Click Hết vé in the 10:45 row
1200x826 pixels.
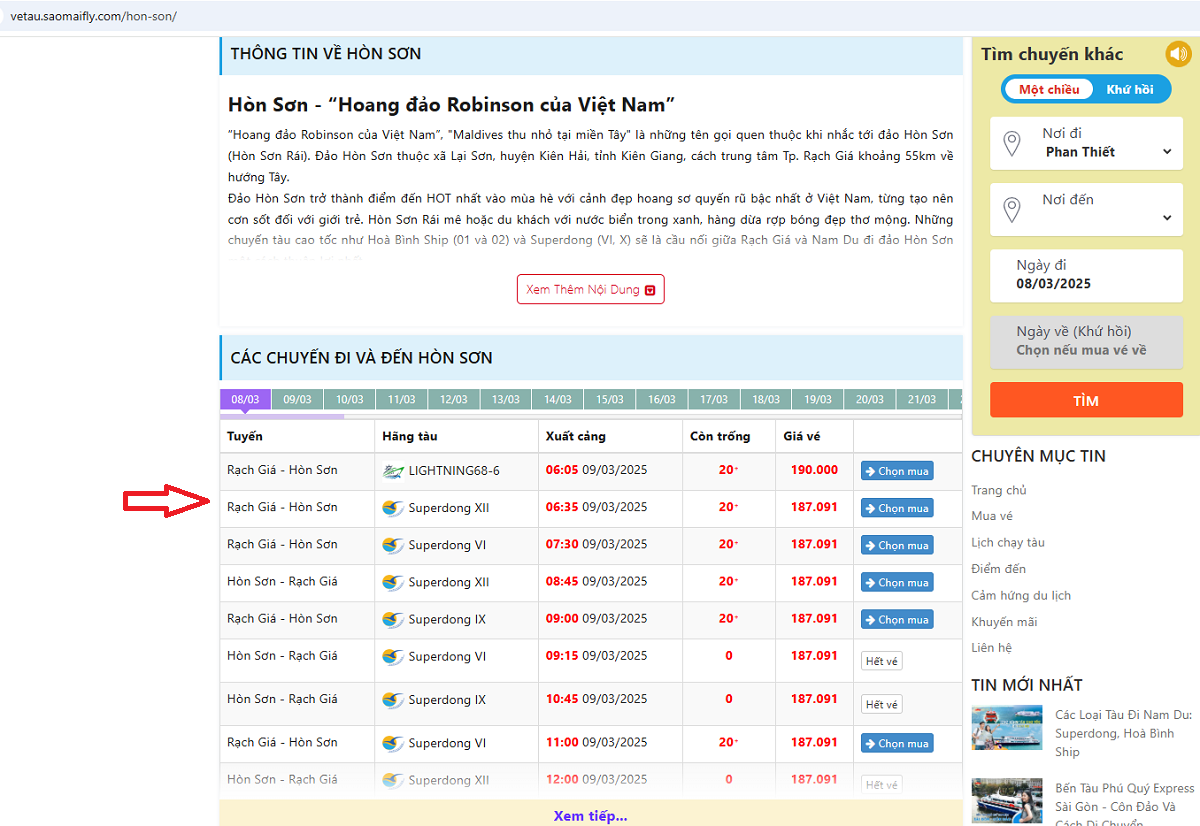coord(881,704)
